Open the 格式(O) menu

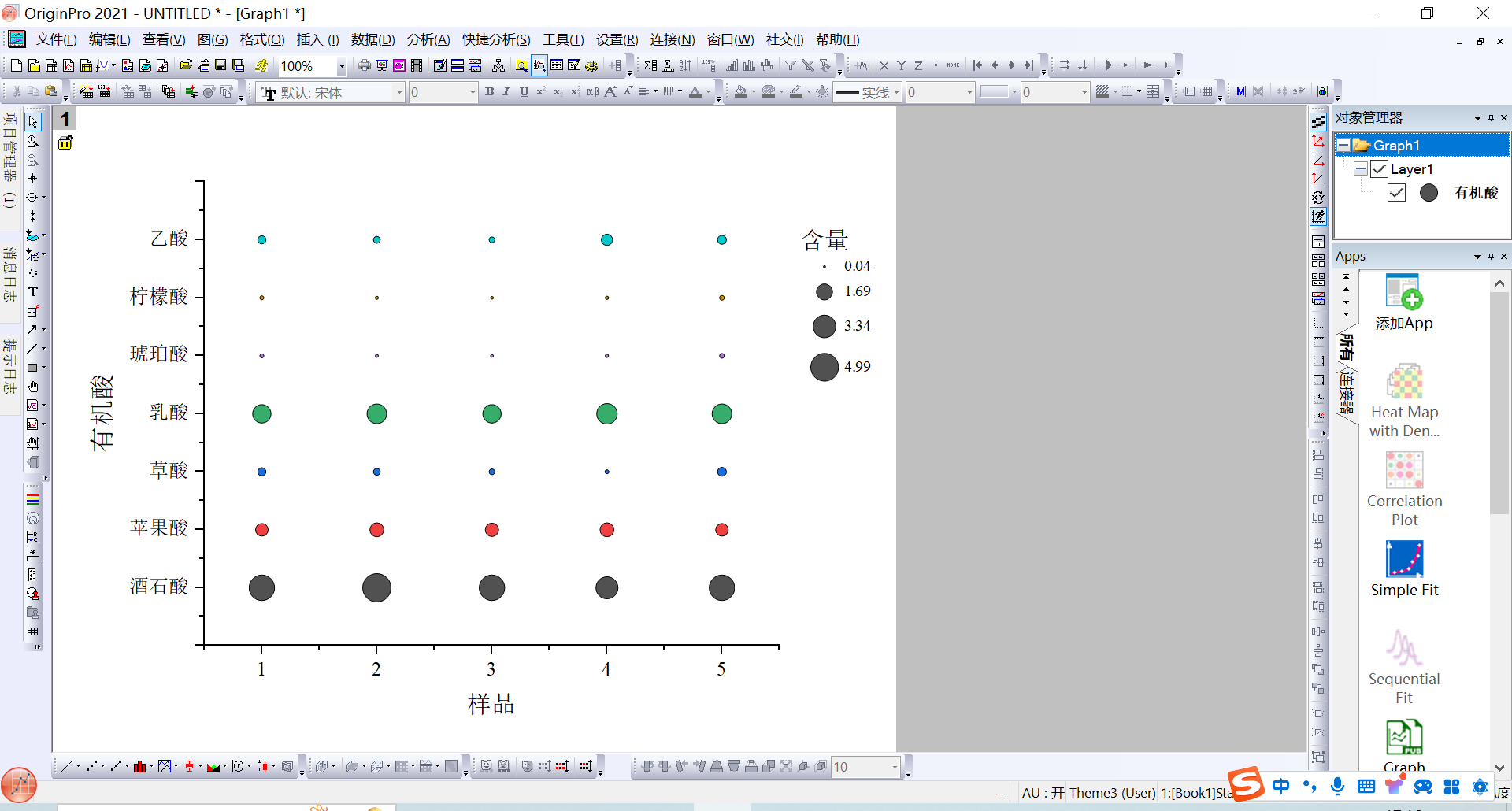coord(261,39)
